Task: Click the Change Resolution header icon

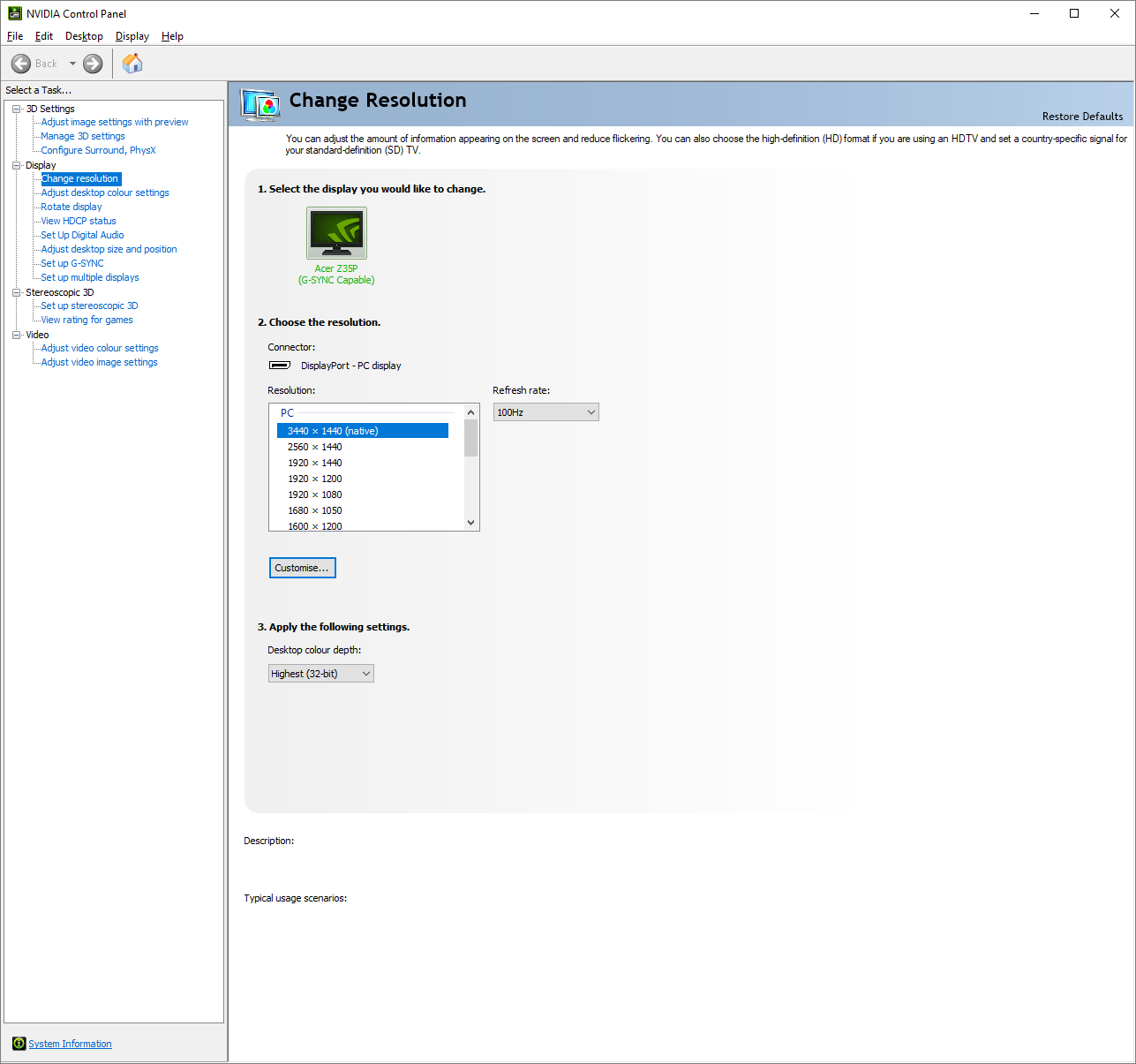Action: (261, 104)
